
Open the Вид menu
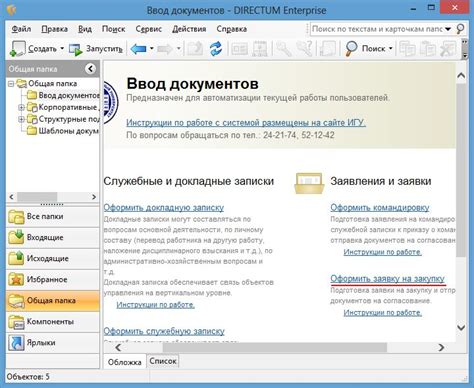click(x=85, y=29)
